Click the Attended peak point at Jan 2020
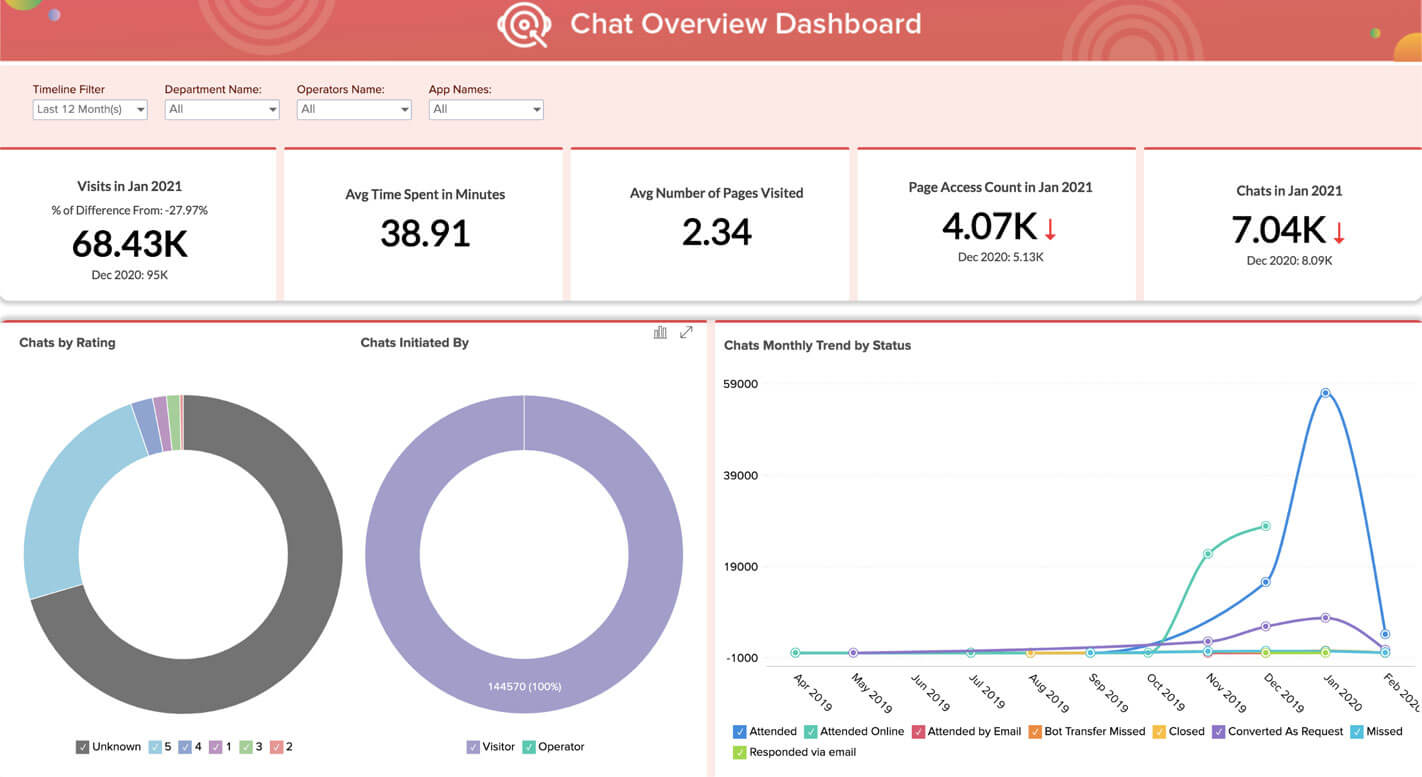1422x777 pixels. [1325, 393]
